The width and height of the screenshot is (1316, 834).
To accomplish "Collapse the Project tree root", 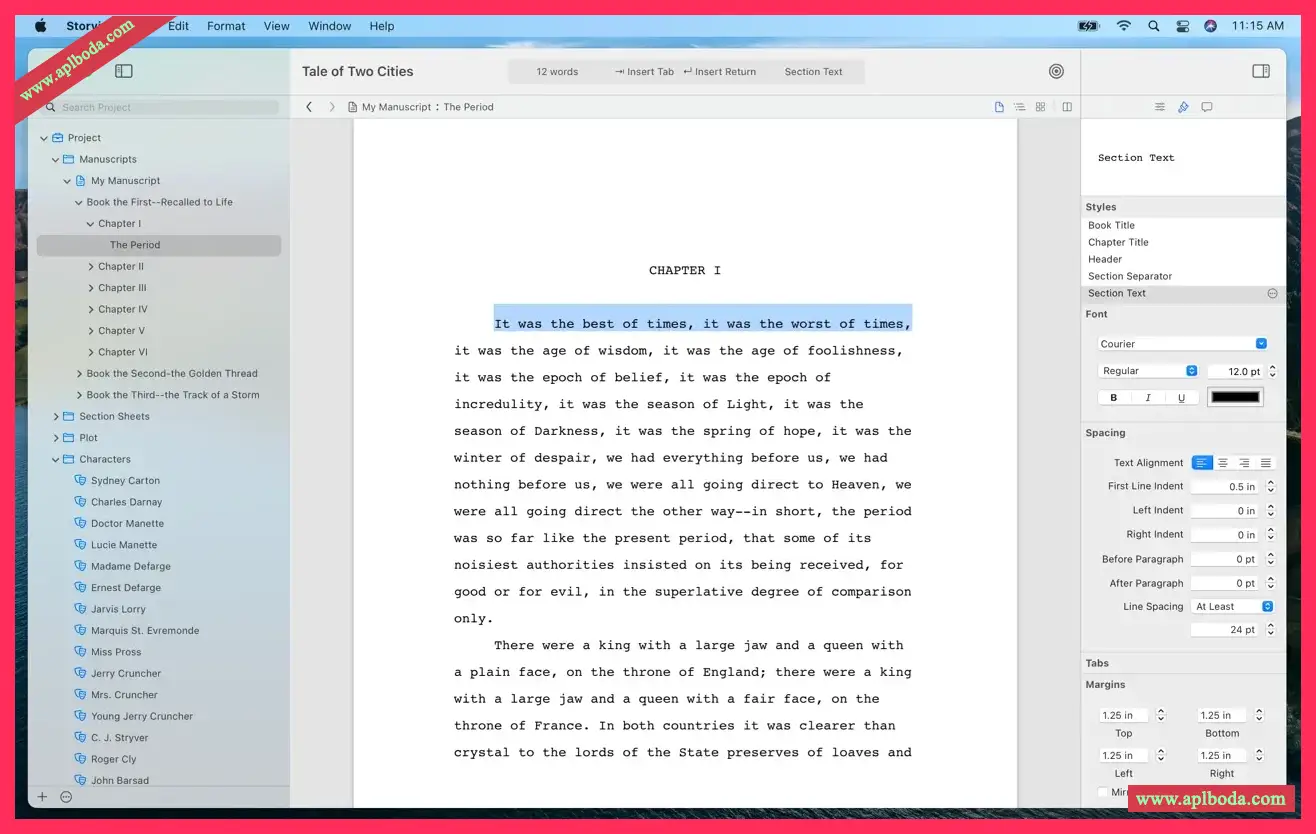I will (x=44, y=138).
